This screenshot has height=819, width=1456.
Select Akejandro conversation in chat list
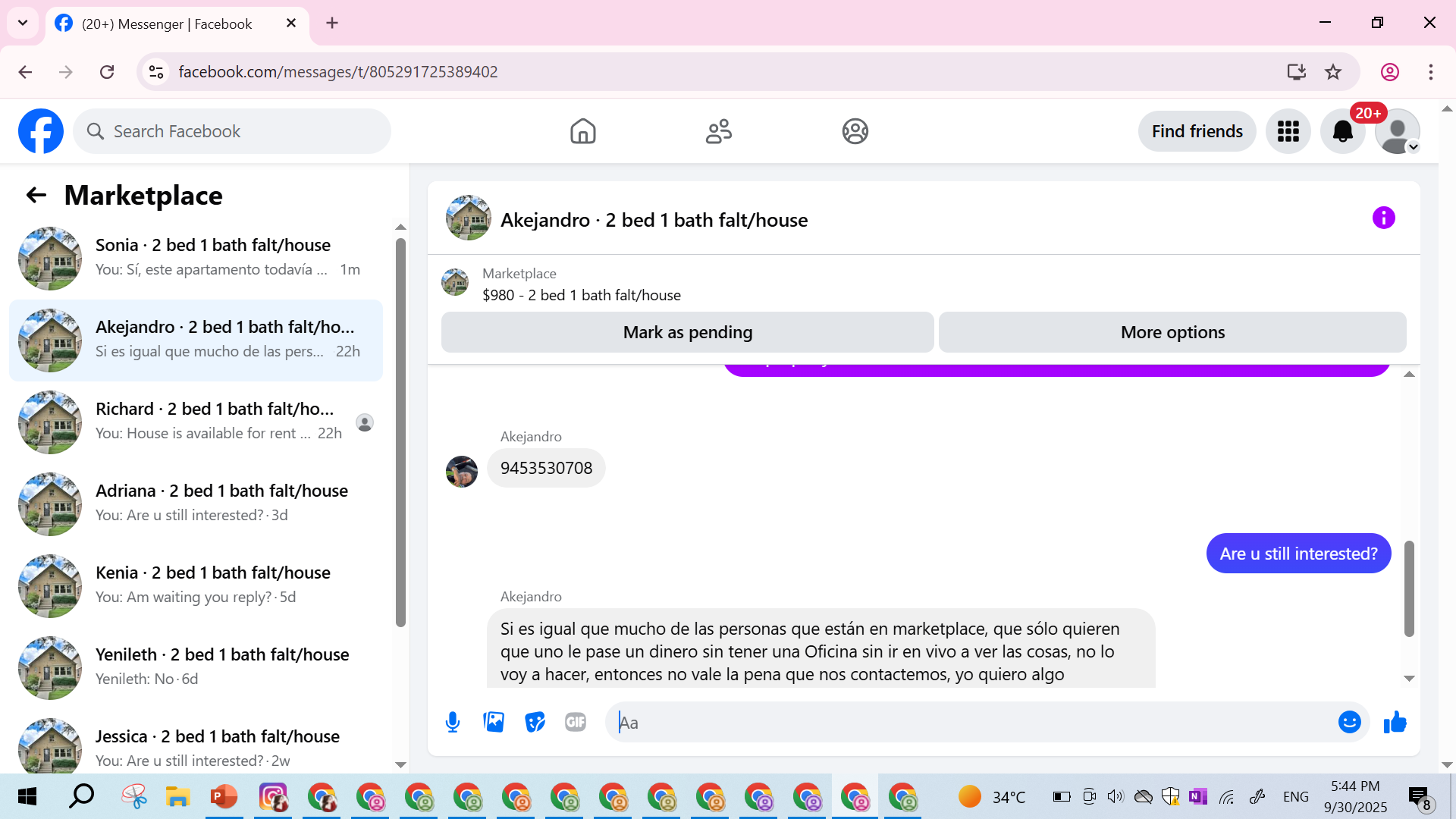(196, 340)
